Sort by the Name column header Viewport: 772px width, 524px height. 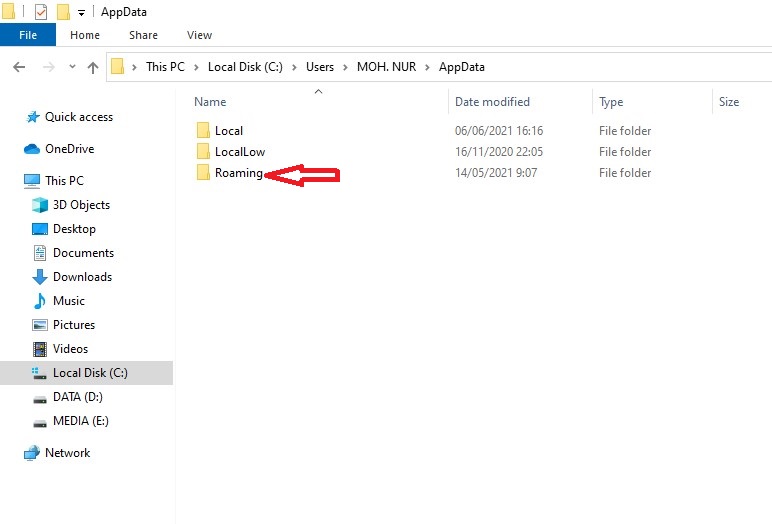tap(210, 101)
